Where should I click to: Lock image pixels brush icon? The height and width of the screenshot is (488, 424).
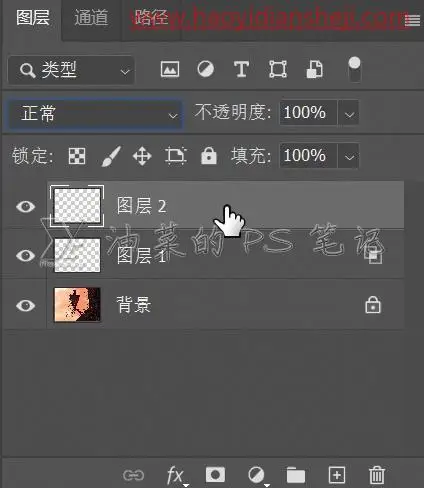click(x=111, y=156)
